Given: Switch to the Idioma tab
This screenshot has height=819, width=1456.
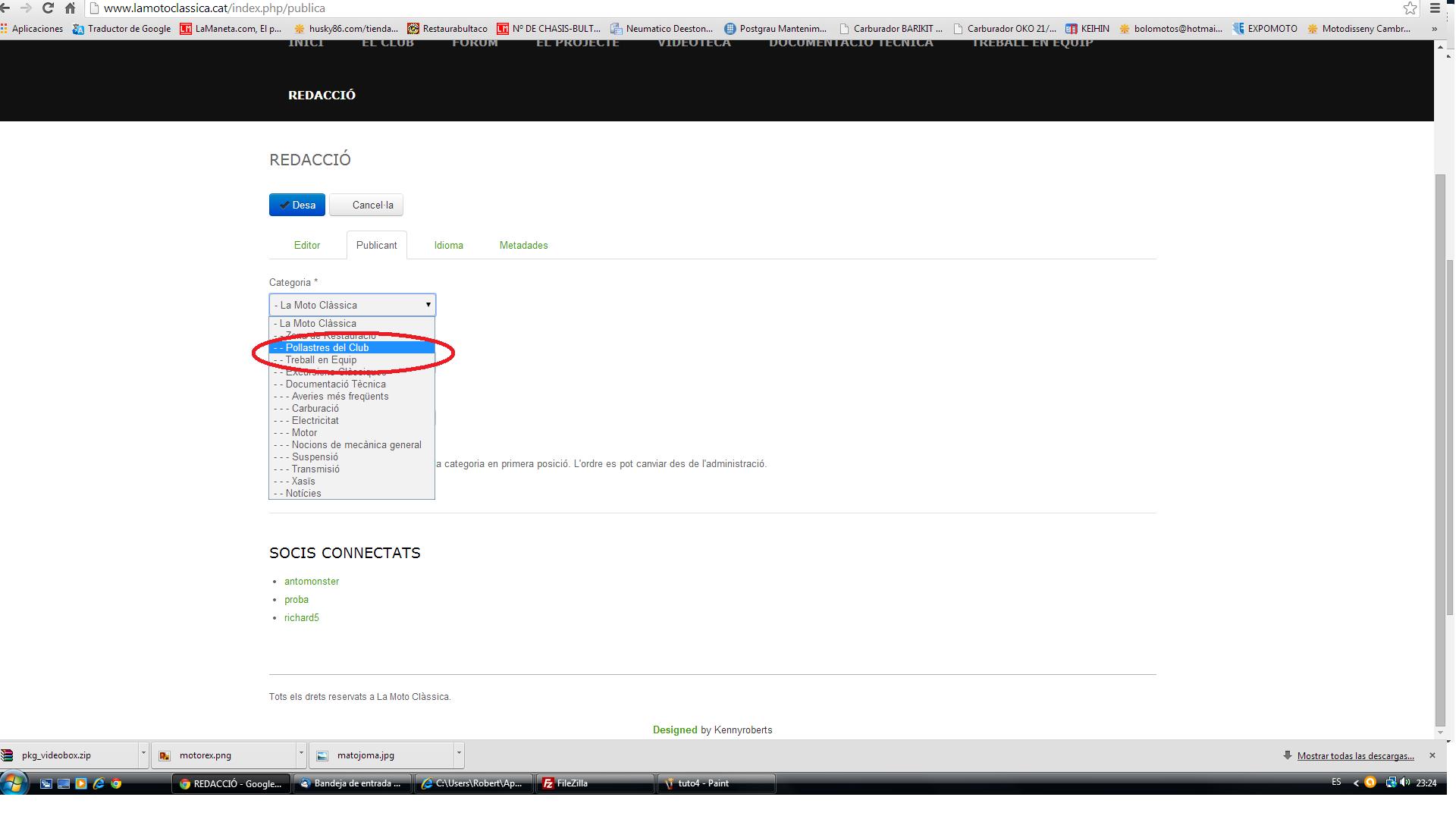Looking at the screenshot, I should coord(449,245).
